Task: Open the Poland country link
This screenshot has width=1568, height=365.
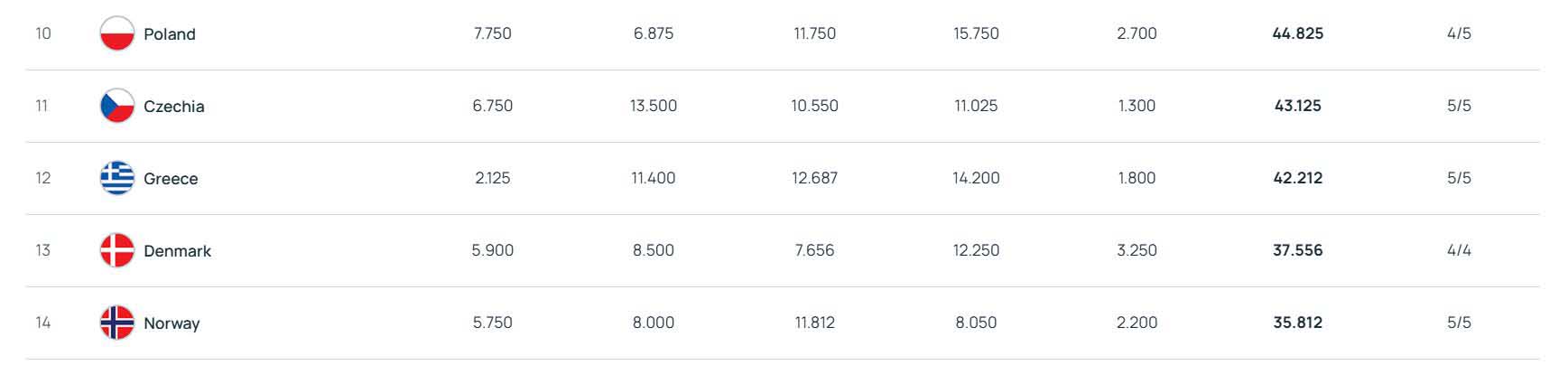Action: click(x=170, y=34)
